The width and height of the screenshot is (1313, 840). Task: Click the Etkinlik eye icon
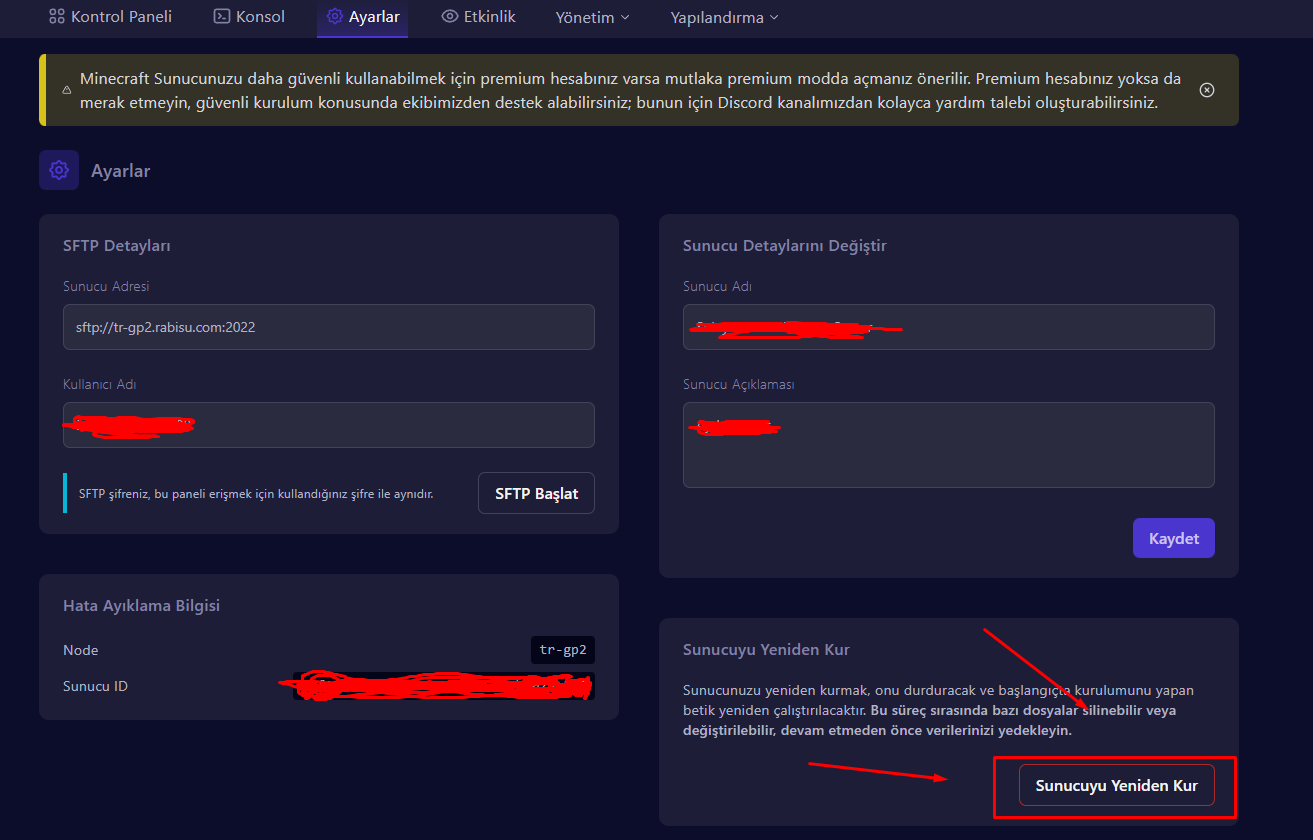pos(450,17)
